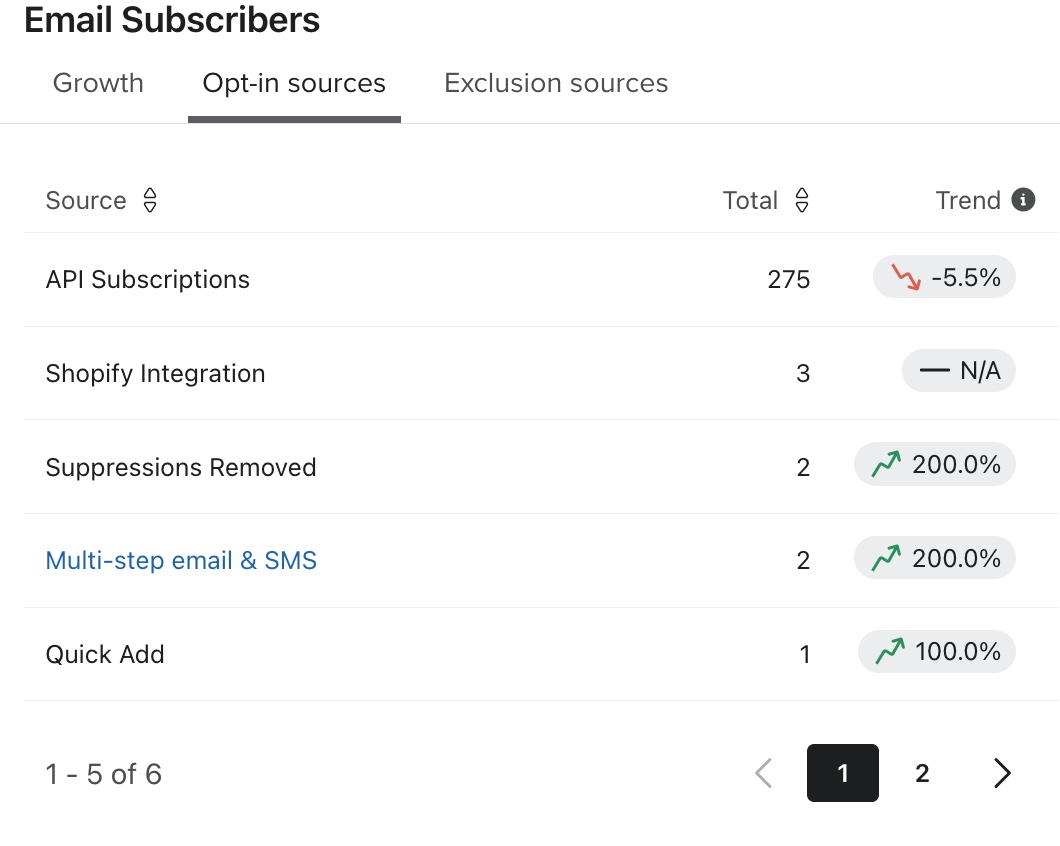The width and height of the screenshot is (1060, 846).
Task: Click the Quick Add 100.0% badge
Action: pos(937,653)
